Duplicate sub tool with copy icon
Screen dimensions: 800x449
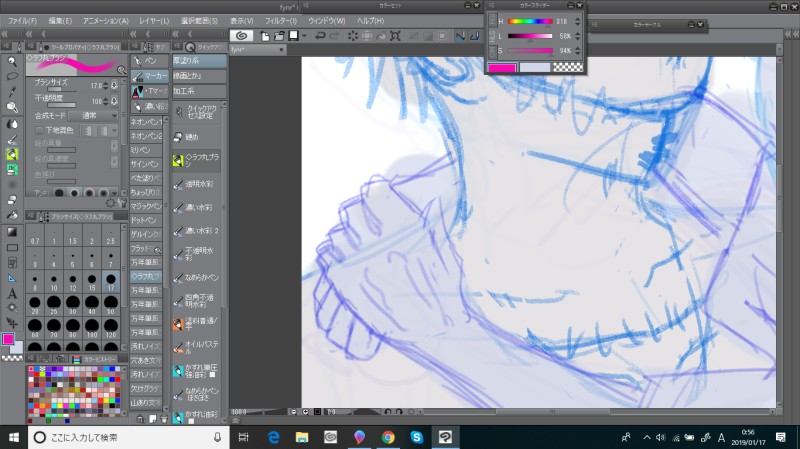[152, 419]
